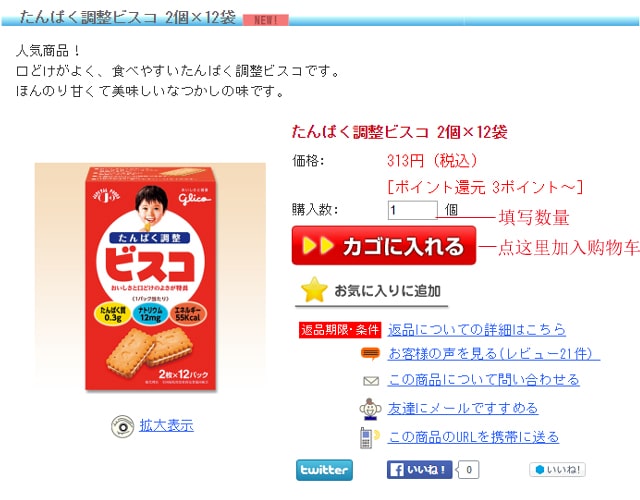Click the Bisco product box image
The width and height of the screenshot is (640, 500).
tap(150, 278)
